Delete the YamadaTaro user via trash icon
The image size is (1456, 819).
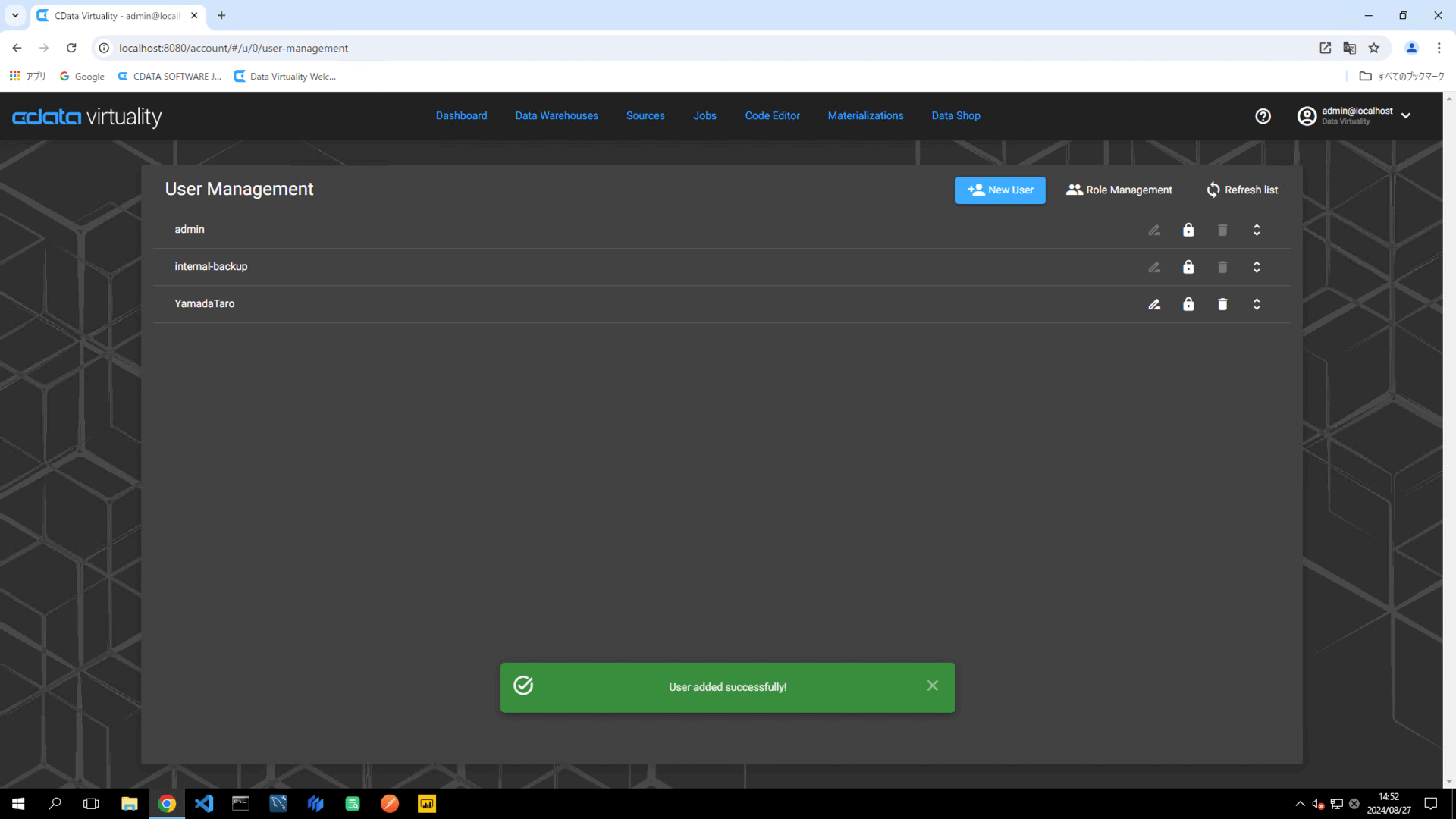click(x=1222, y=304)
